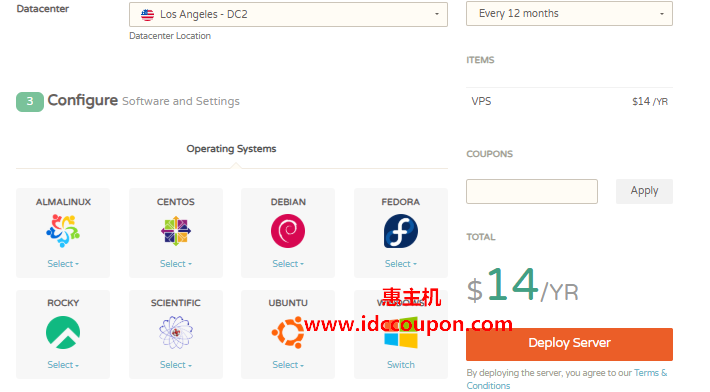
Task: Click the Configure section heading
Action: point(82,100)
